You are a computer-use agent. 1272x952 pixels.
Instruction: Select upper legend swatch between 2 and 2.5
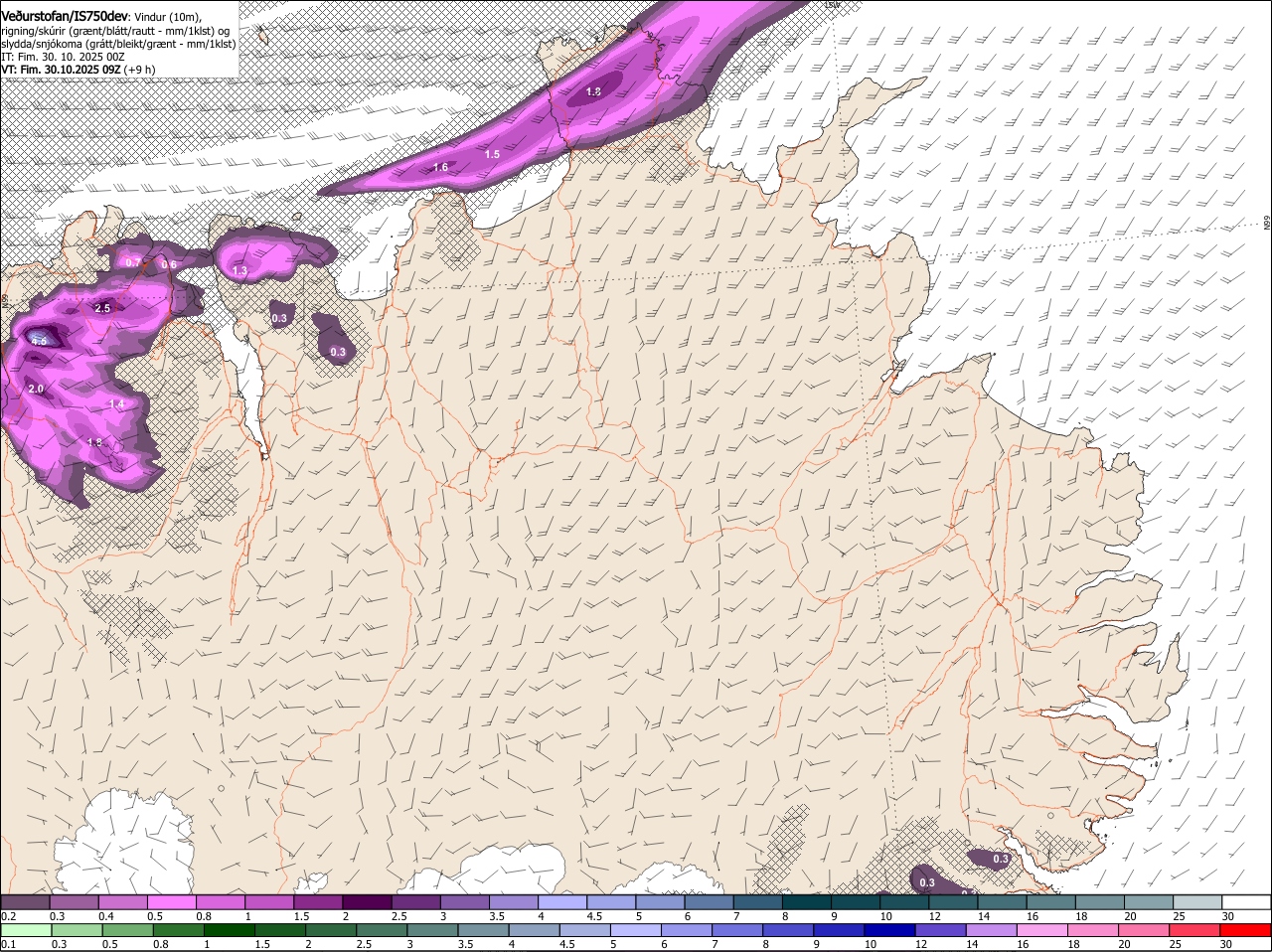coord(367,902)
